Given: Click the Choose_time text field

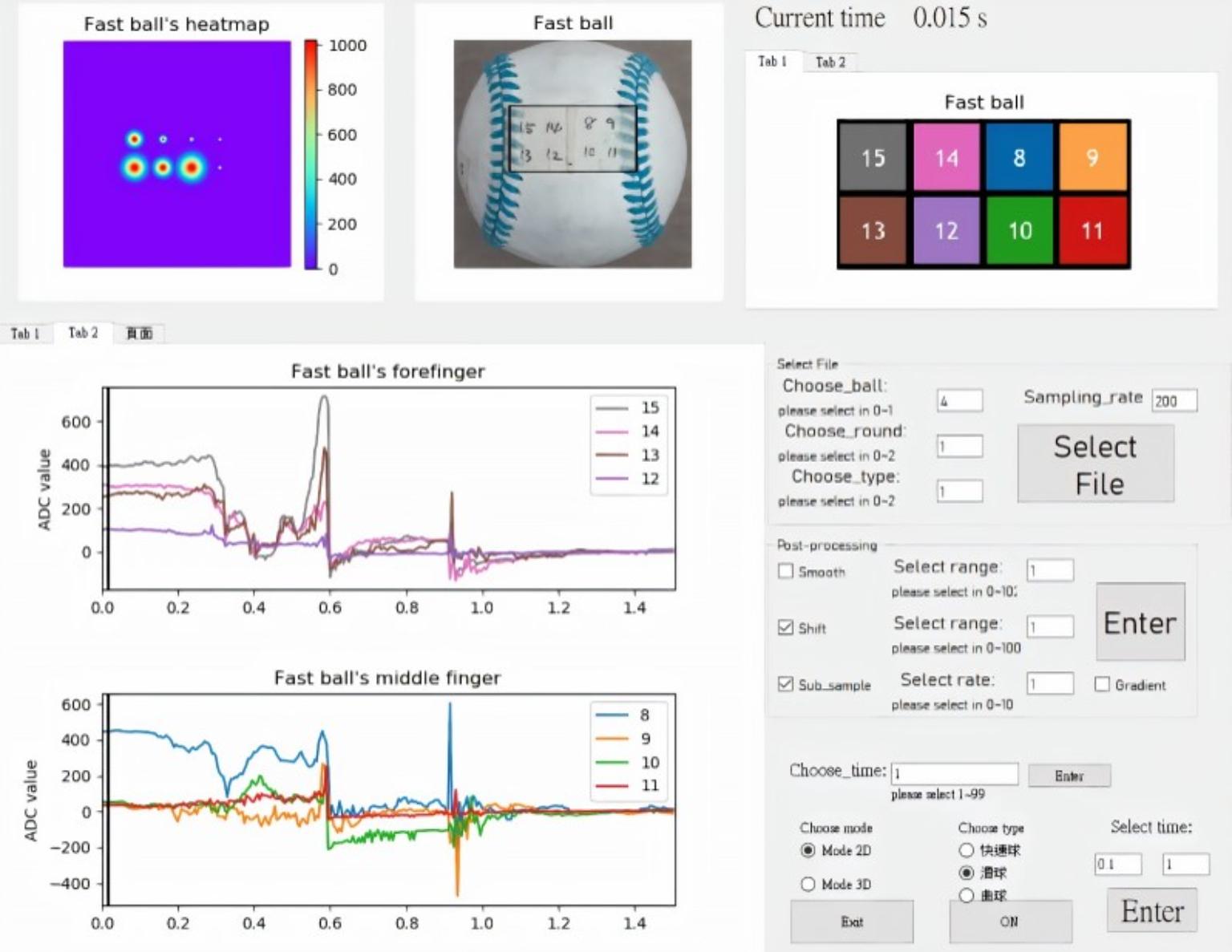Looking at the screenshot, I should 954,774.
